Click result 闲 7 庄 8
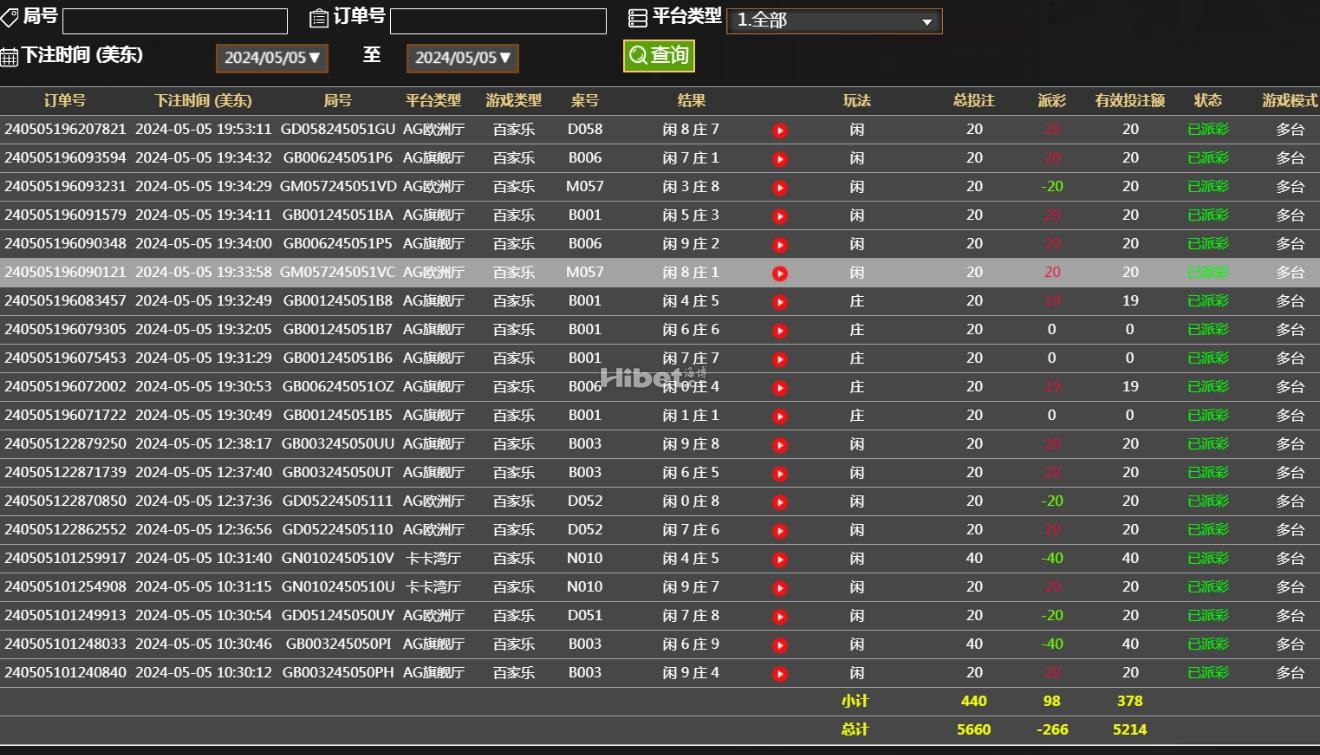Image resolution: width=1320 pixels, height=755 pixels. tap(691, 615)
